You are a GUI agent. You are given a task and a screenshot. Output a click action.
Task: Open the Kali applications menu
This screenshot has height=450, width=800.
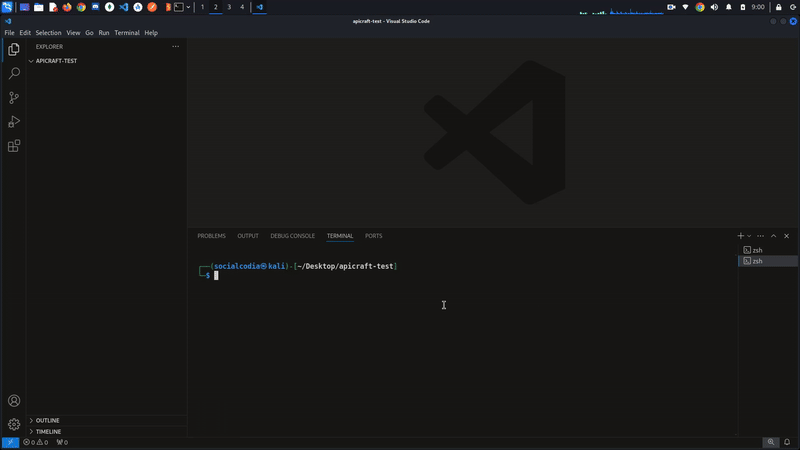pos(7,7)
